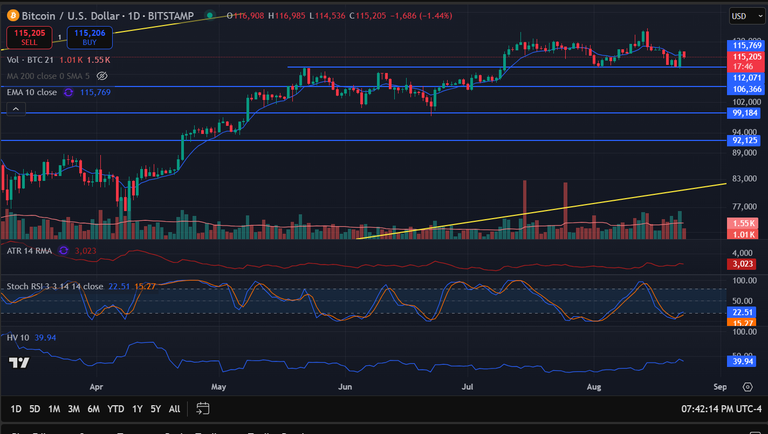Select the 1D time range
This screenshot has width=768, height=434.
[x=16, y=409]
